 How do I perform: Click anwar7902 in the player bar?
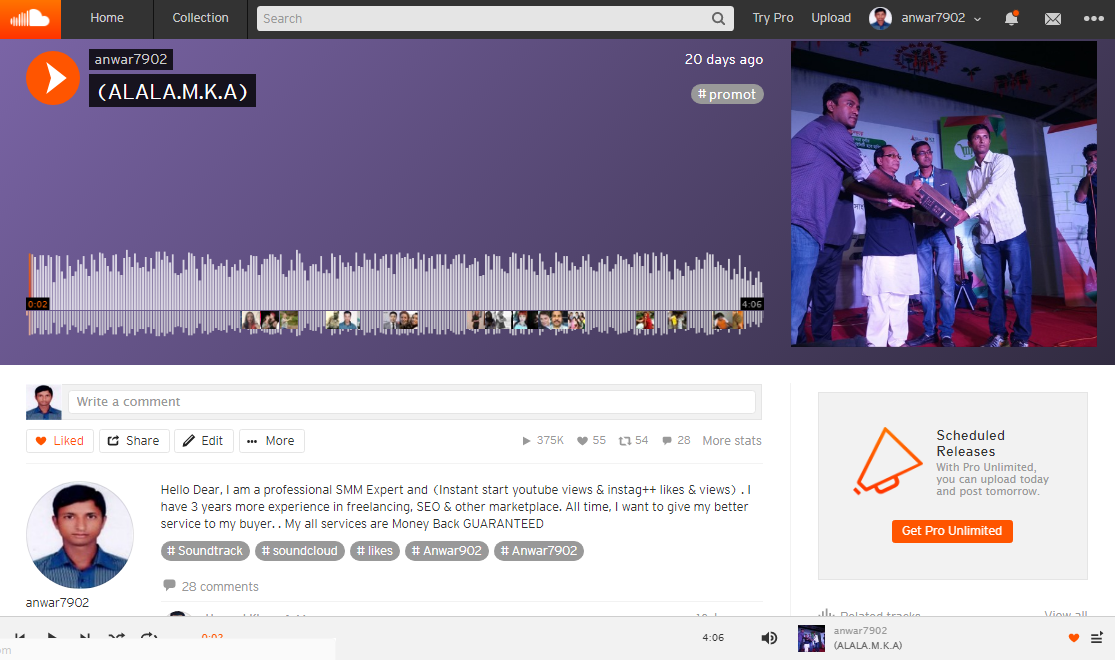860,630
